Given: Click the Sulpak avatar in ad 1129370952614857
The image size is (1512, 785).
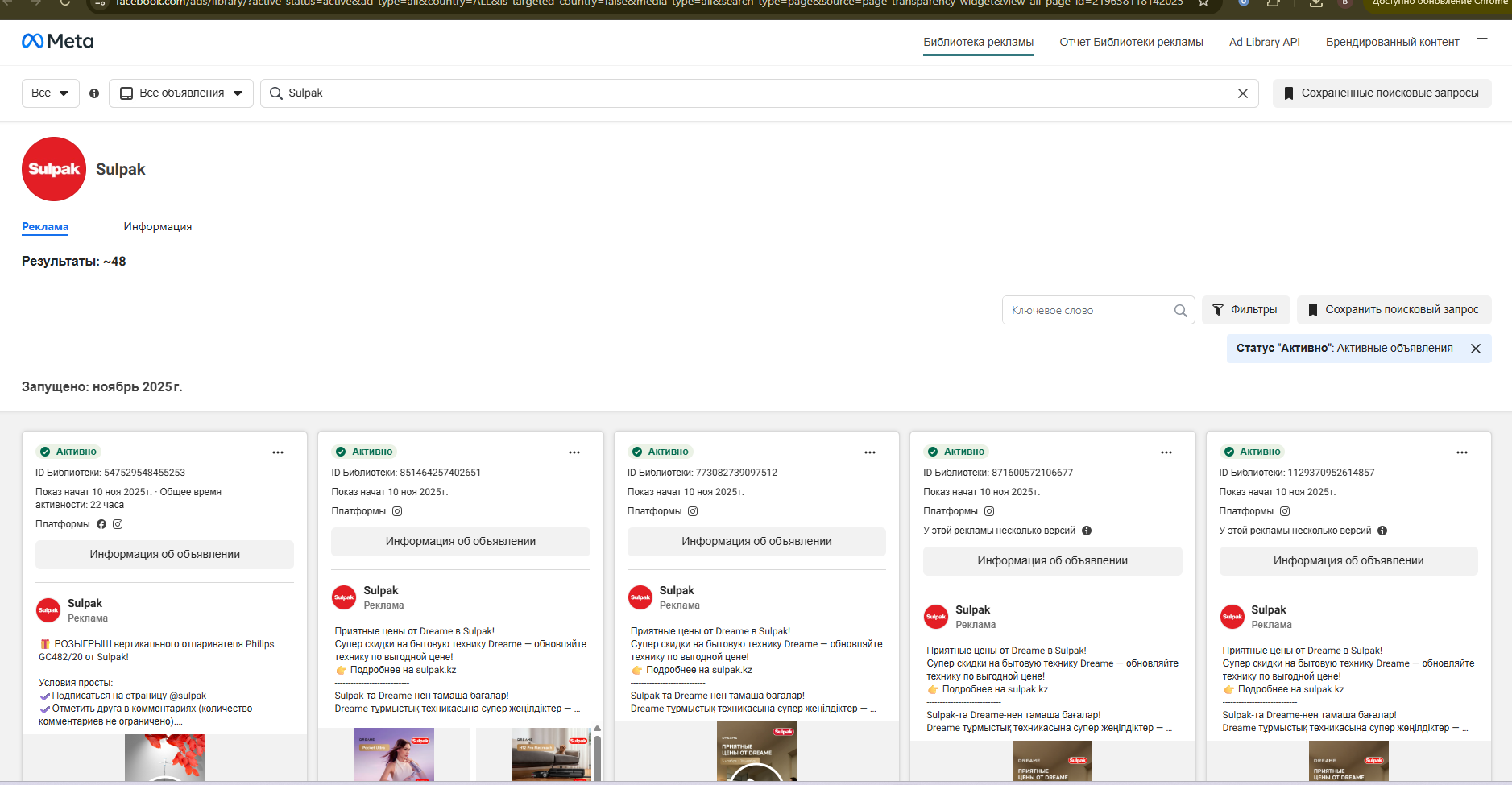Looking at the screenshot, I should pyautogui.click(x=1232, y=617).
